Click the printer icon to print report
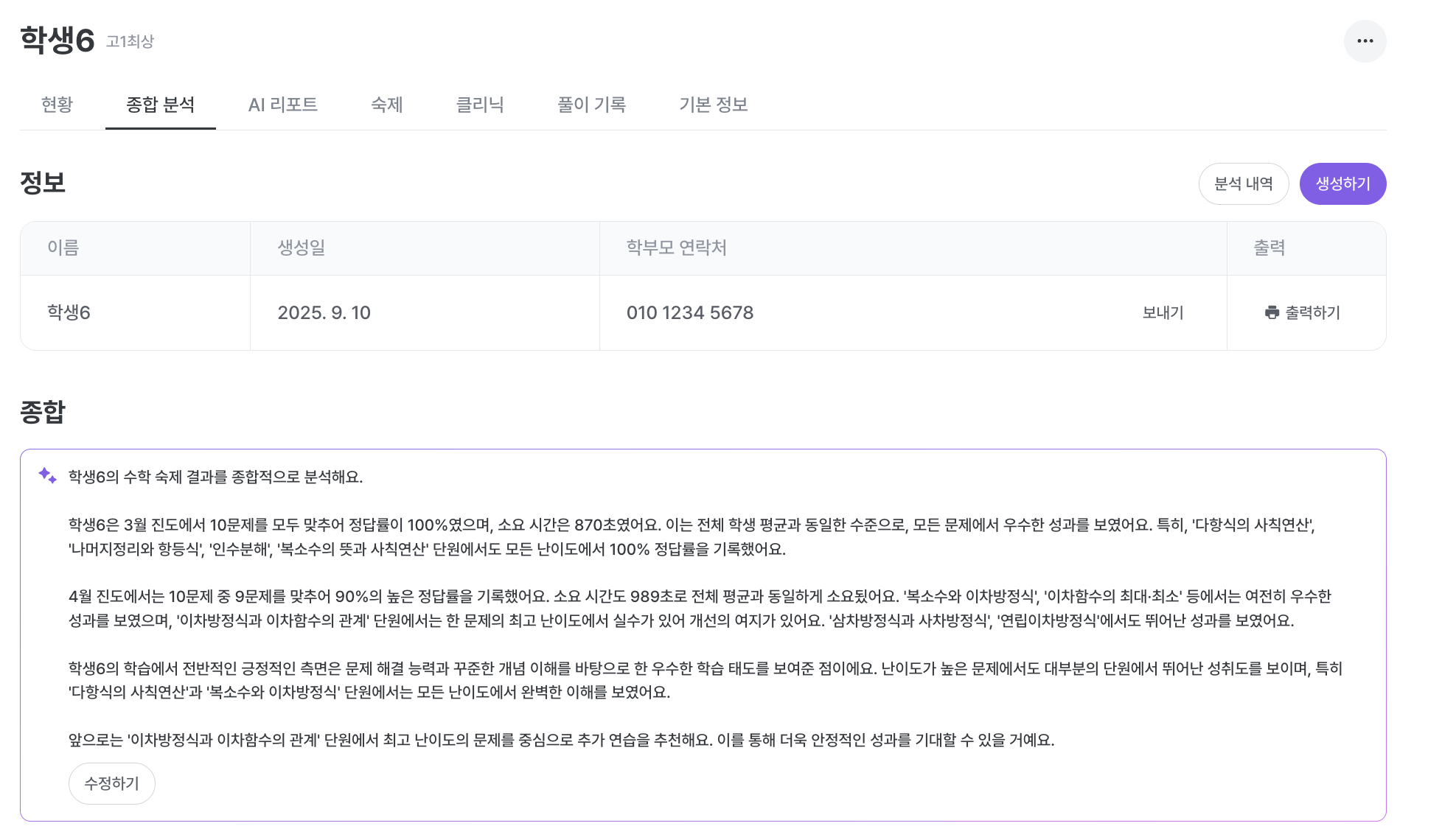 (1272, 312)
